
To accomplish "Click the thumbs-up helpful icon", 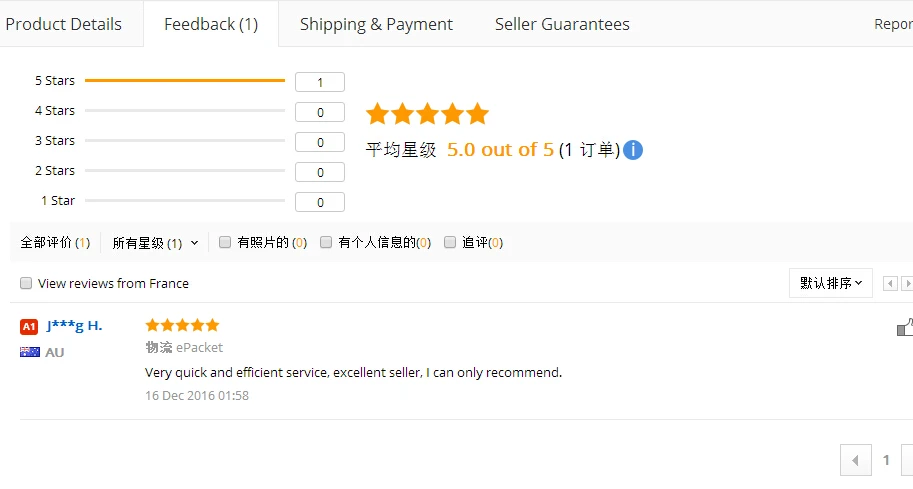I will click(x=905, y=327).
